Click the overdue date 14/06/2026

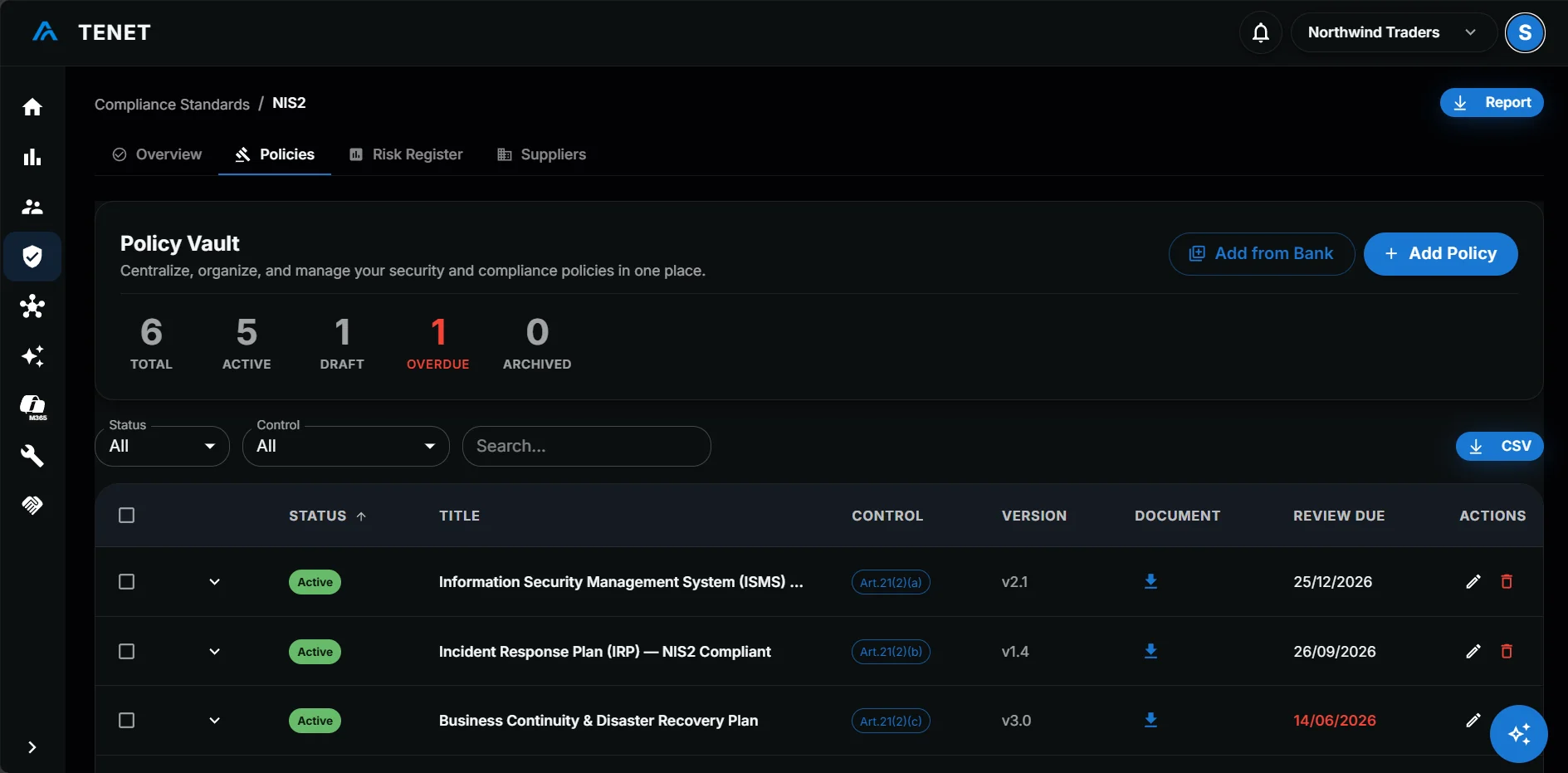click(1335, 721)
